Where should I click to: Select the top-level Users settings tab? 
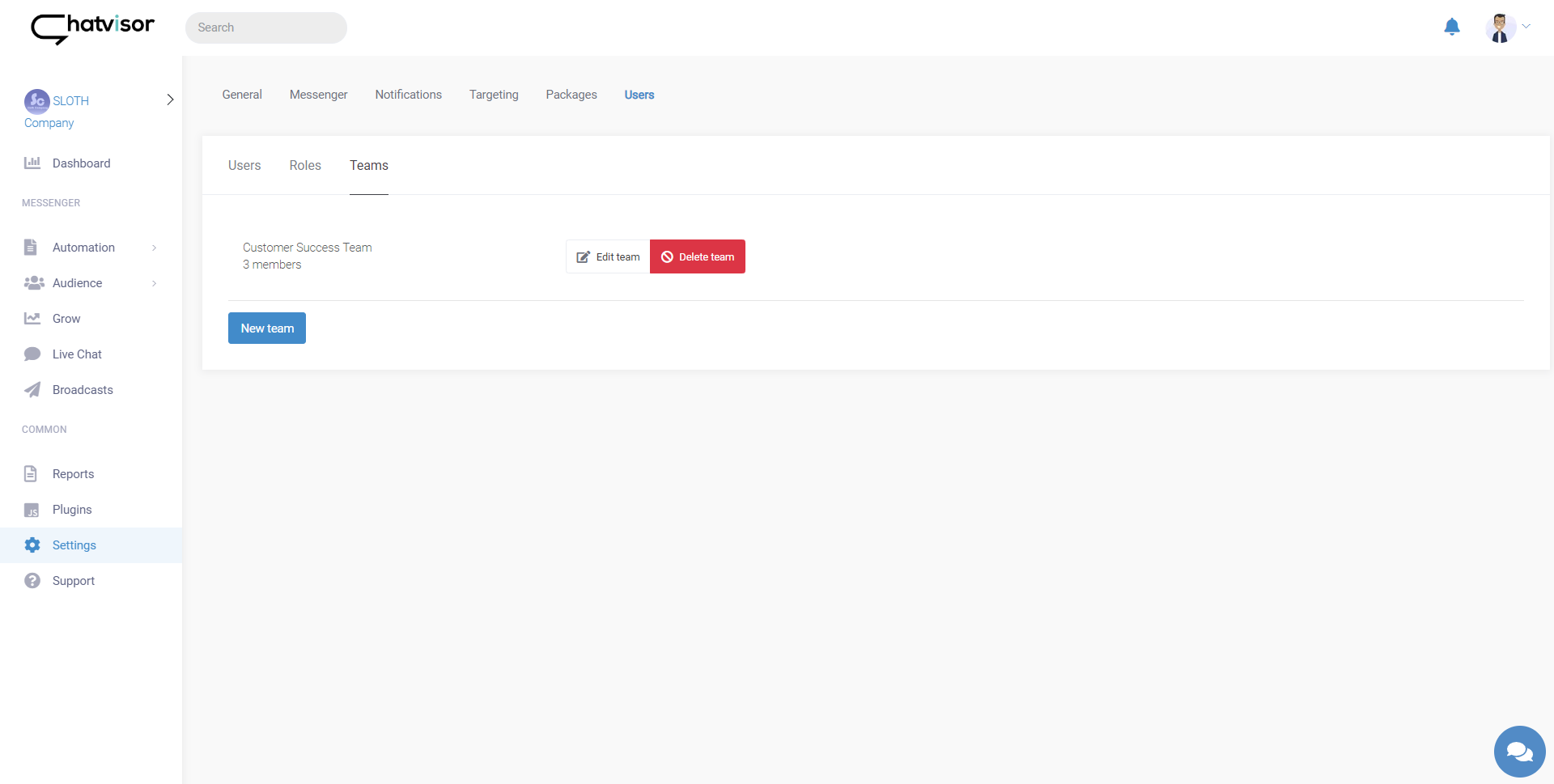(x=639, y=95)
